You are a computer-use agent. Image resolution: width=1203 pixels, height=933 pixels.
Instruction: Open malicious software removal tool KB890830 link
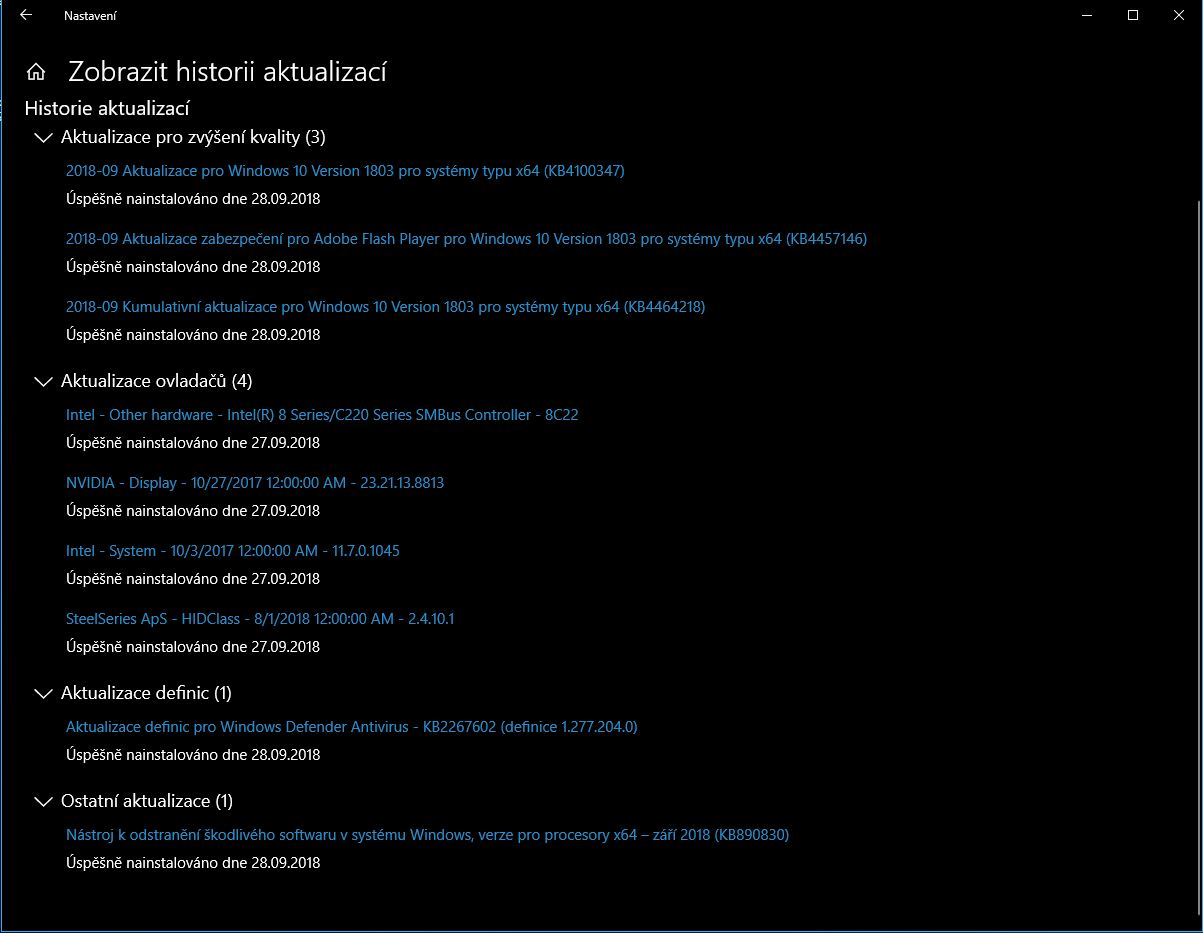(428, 835)
